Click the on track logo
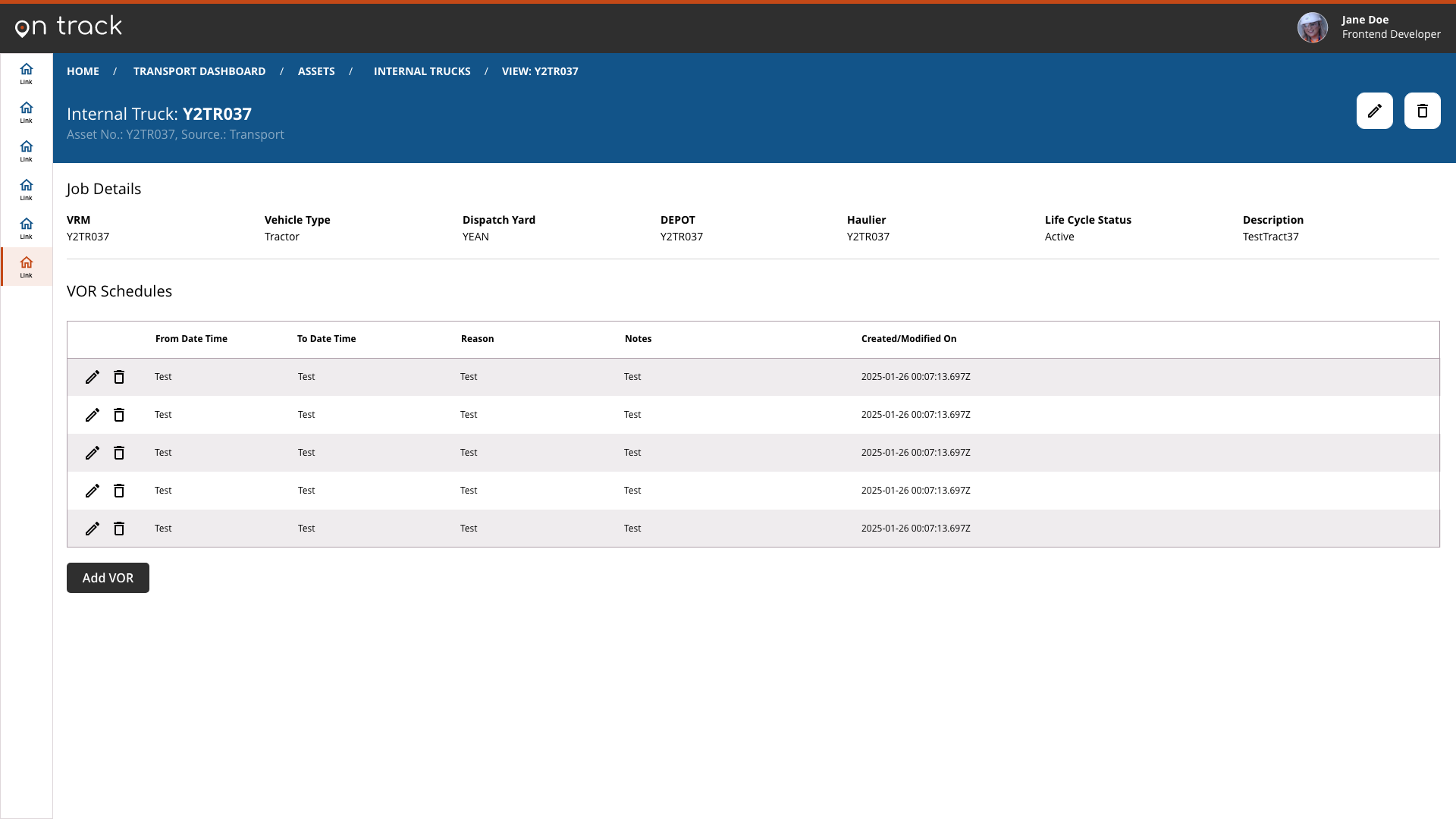This screenshot has width=1456, height=819. [68, 26]
